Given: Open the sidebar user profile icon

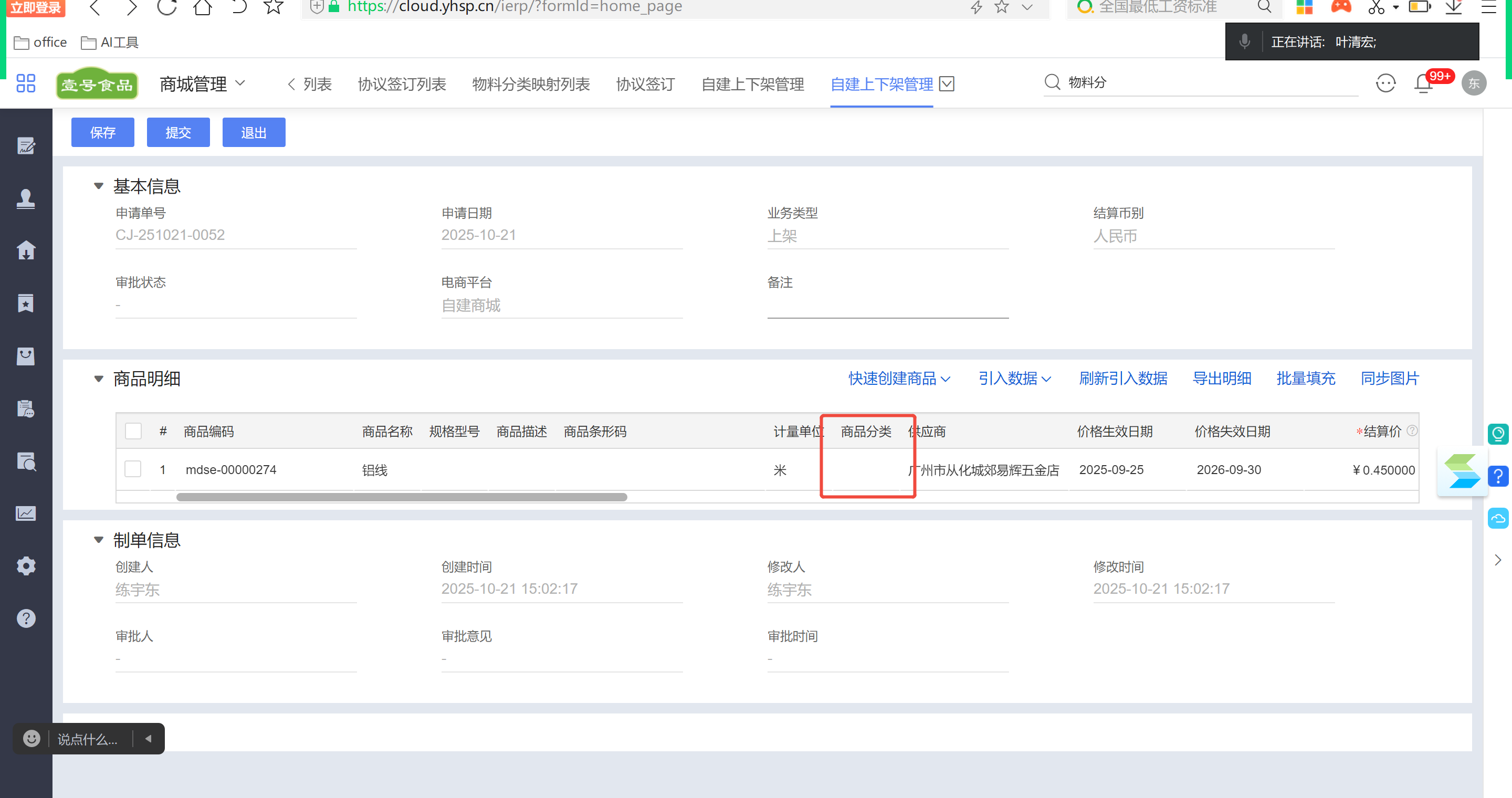Looking at the screenshot, I should (x=26, y=198).
